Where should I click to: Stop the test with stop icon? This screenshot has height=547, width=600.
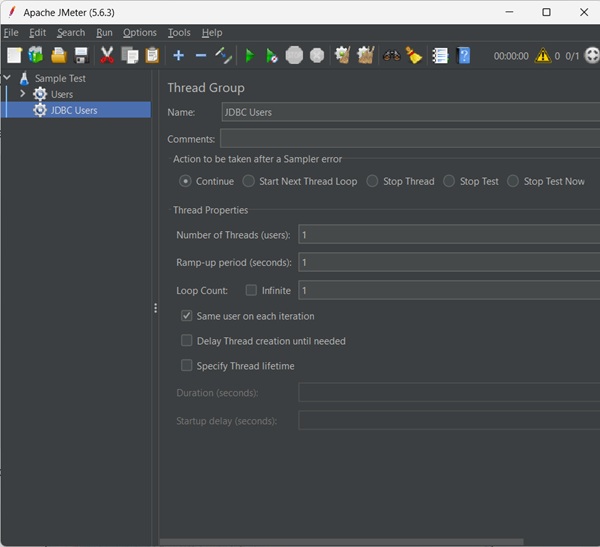tap(294, 56)
